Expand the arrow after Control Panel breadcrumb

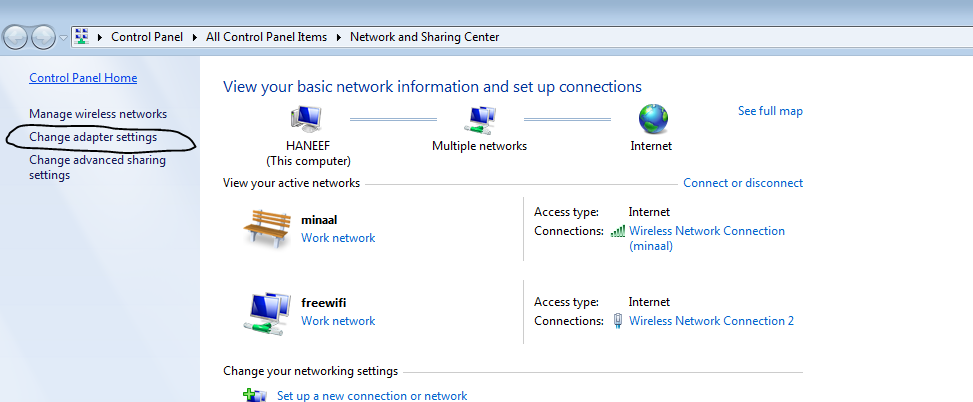coord(194,38)
